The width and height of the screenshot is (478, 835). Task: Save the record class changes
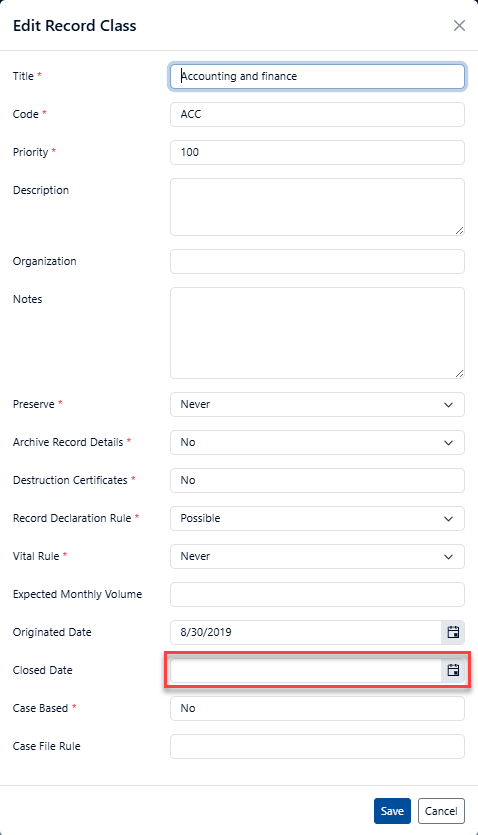392,811
